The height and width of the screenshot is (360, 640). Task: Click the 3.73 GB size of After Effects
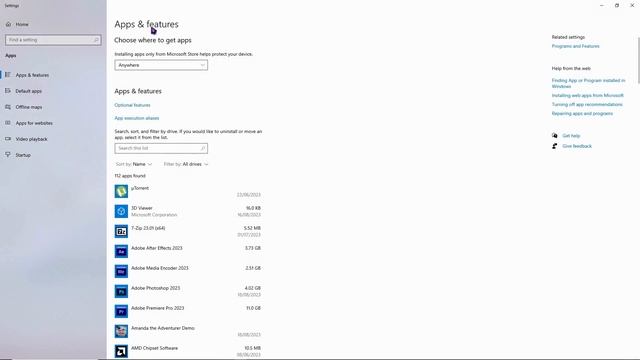[x=253, y=248]
